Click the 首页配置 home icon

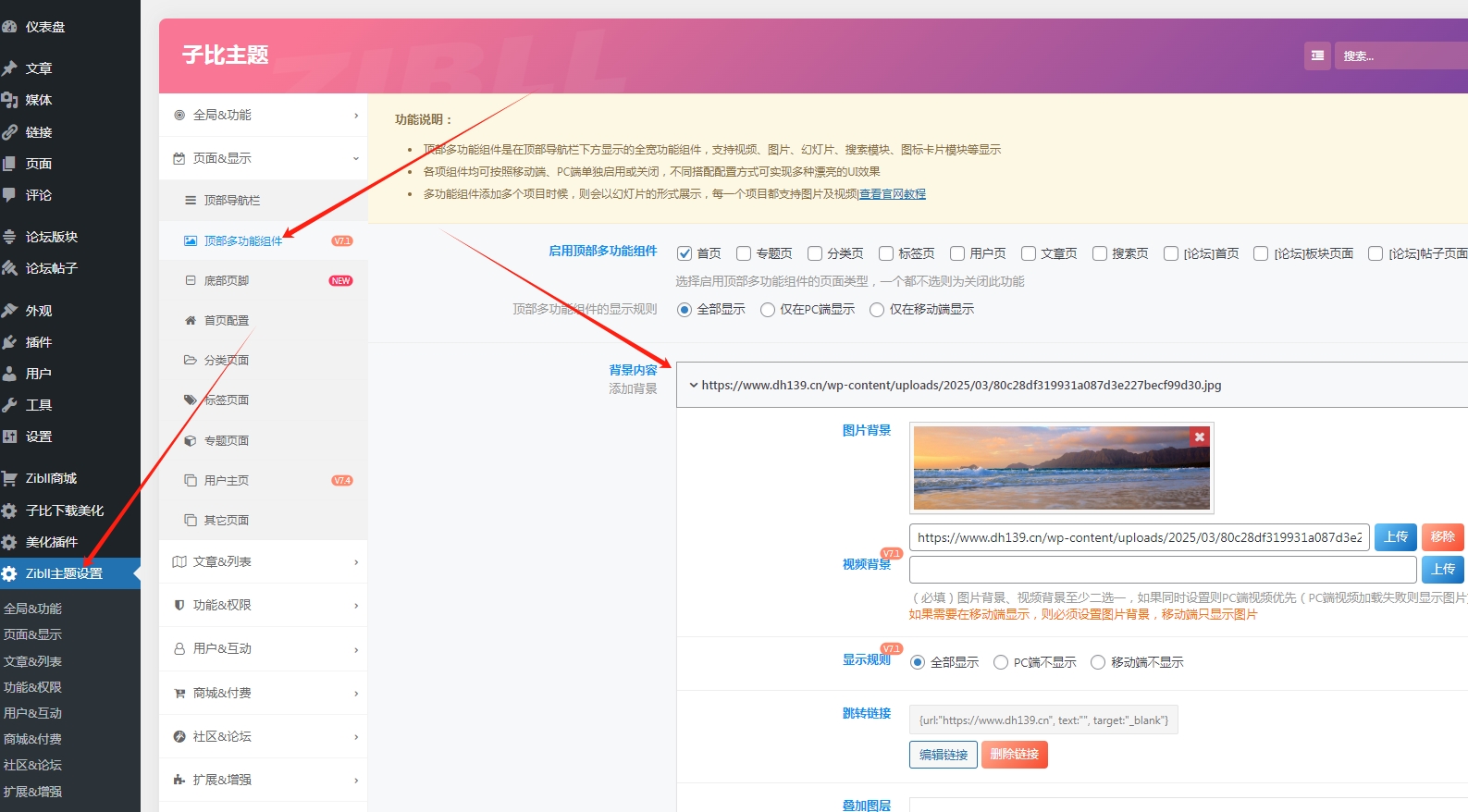(x=191, y=320)
